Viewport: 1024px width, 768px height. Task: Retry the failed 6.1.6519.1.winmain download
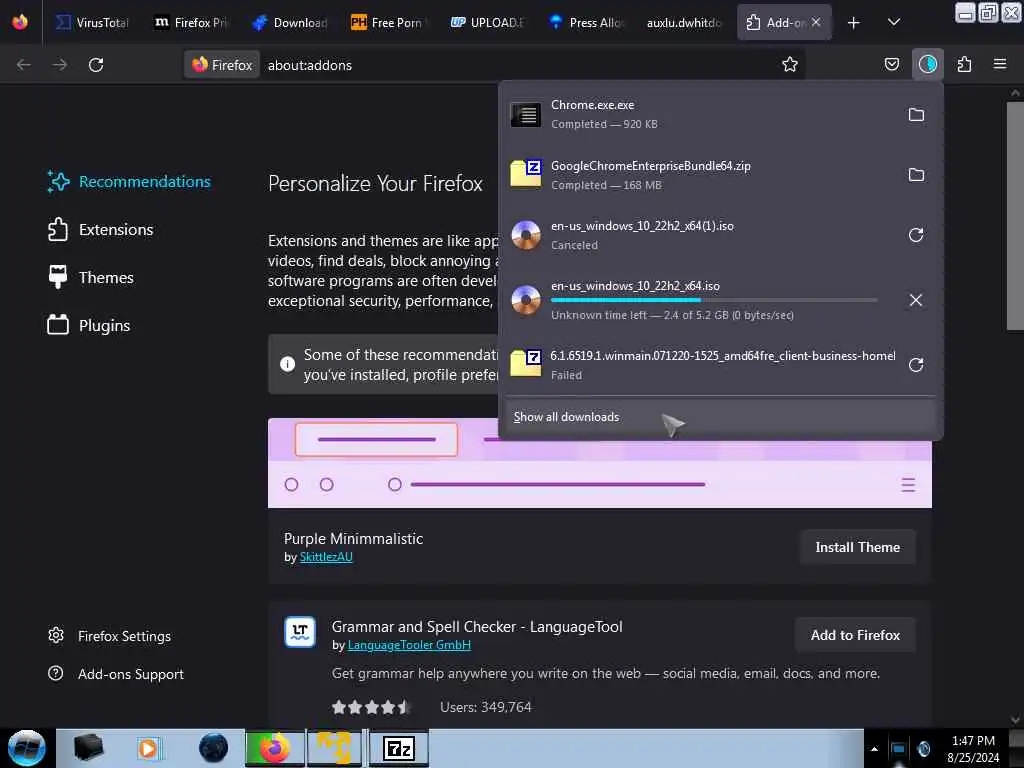pyautogui.click(x=916, y=364)
